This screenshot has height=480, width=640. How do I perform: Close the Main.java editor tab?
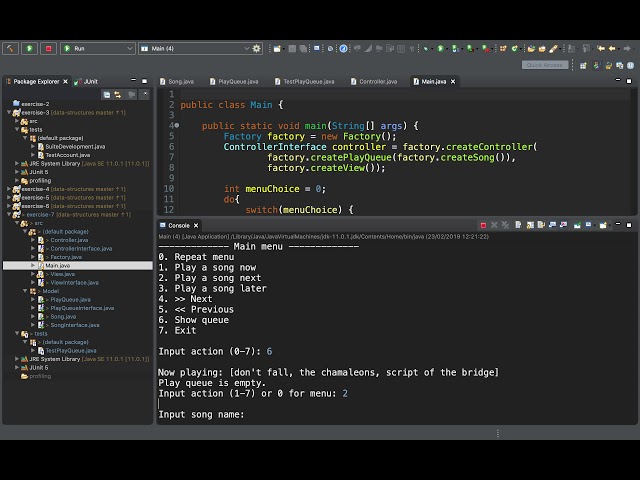pyautogui.click(x=453, y=82)
